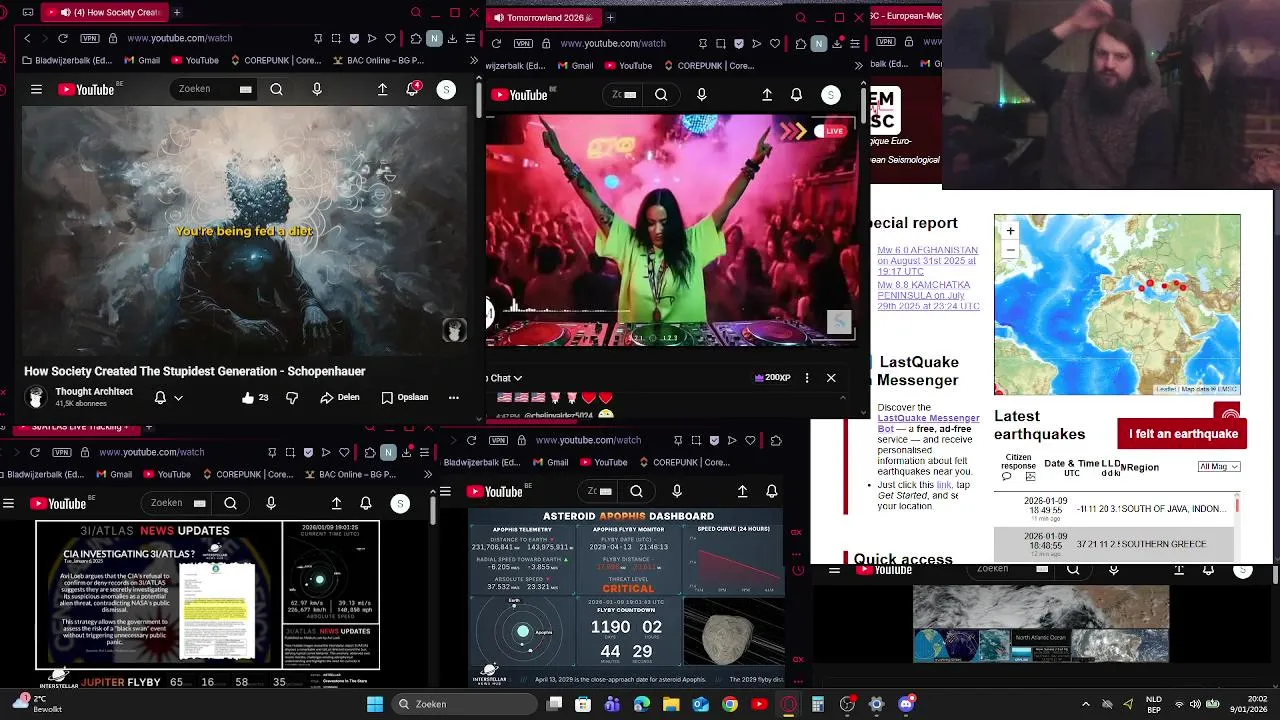Open YouTube hamburger menu in Apophis window

pos(446,491)
